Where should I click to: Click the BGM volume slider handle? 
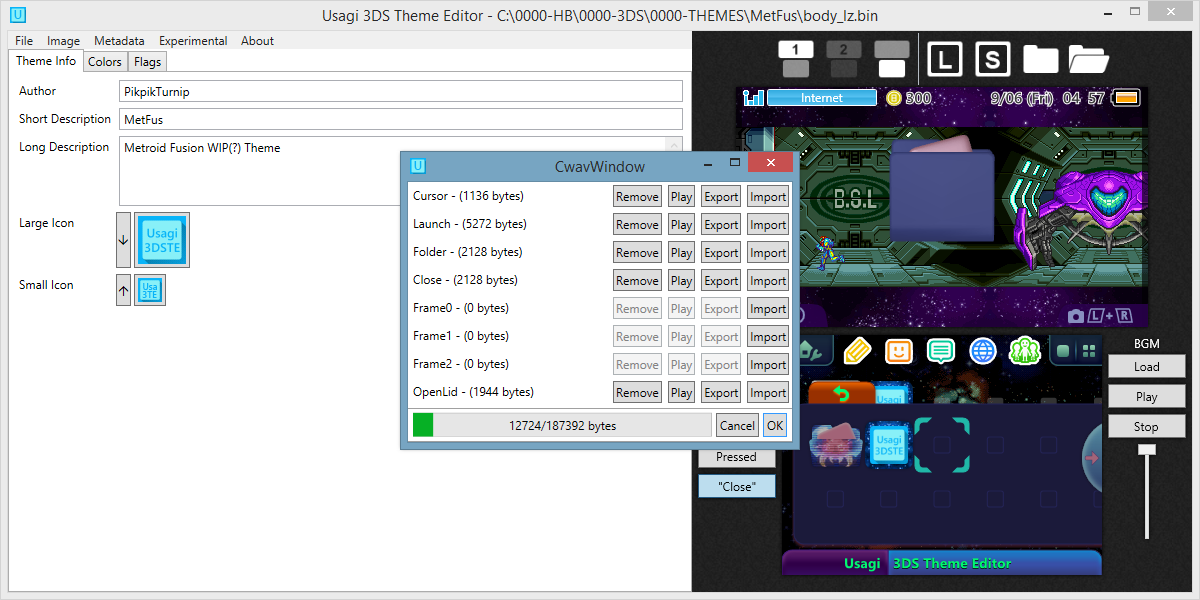click(x=1147, y=450)
